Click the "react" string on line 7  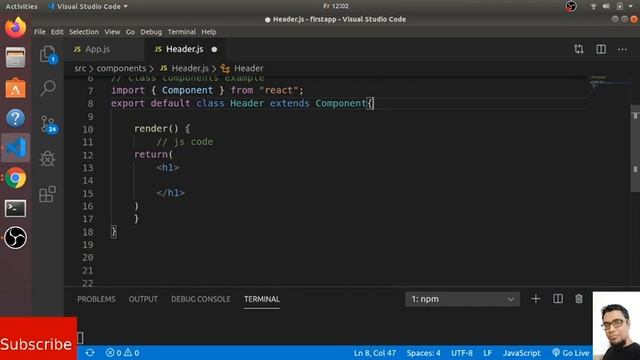tap(279, 90)
